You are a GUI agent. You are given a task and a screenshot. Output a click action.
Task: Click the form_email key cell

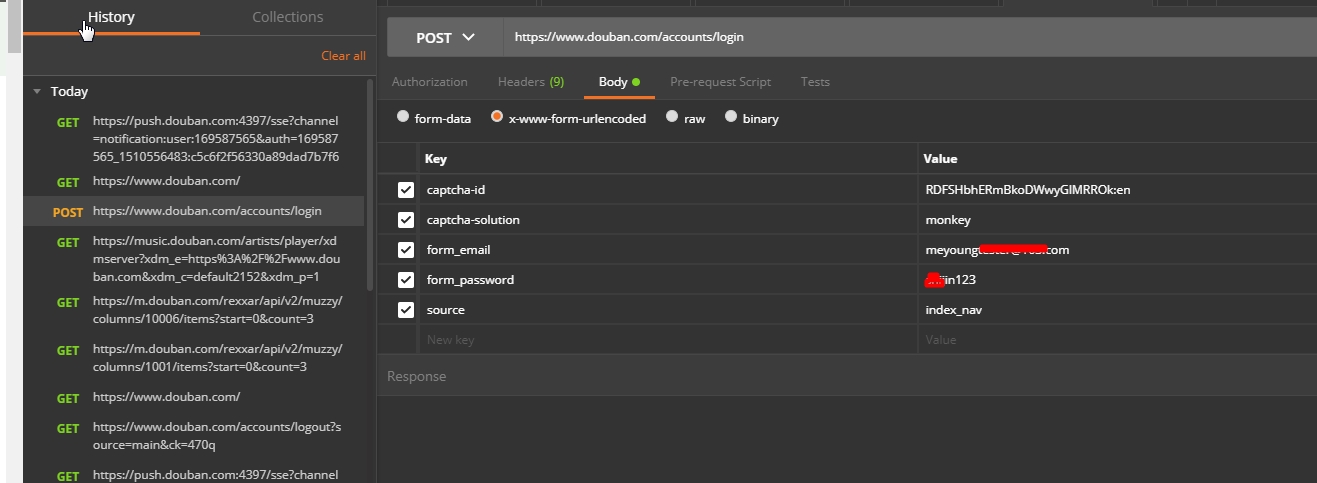click(668, 250)
